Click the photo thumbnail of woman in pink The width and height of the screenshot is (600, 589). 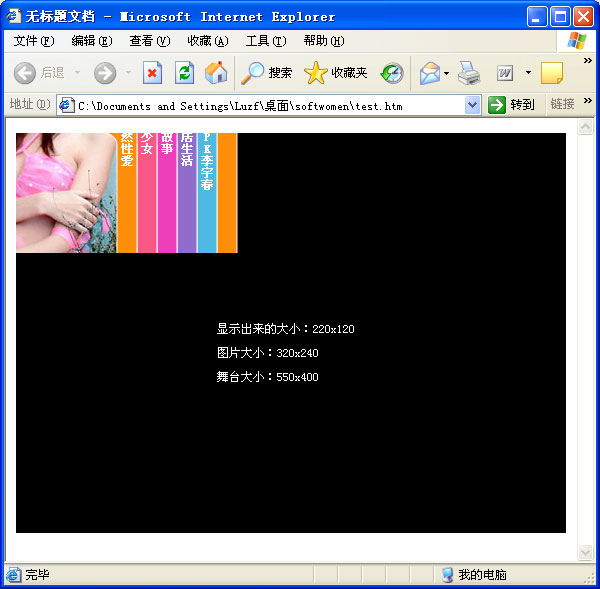[66, 193]
